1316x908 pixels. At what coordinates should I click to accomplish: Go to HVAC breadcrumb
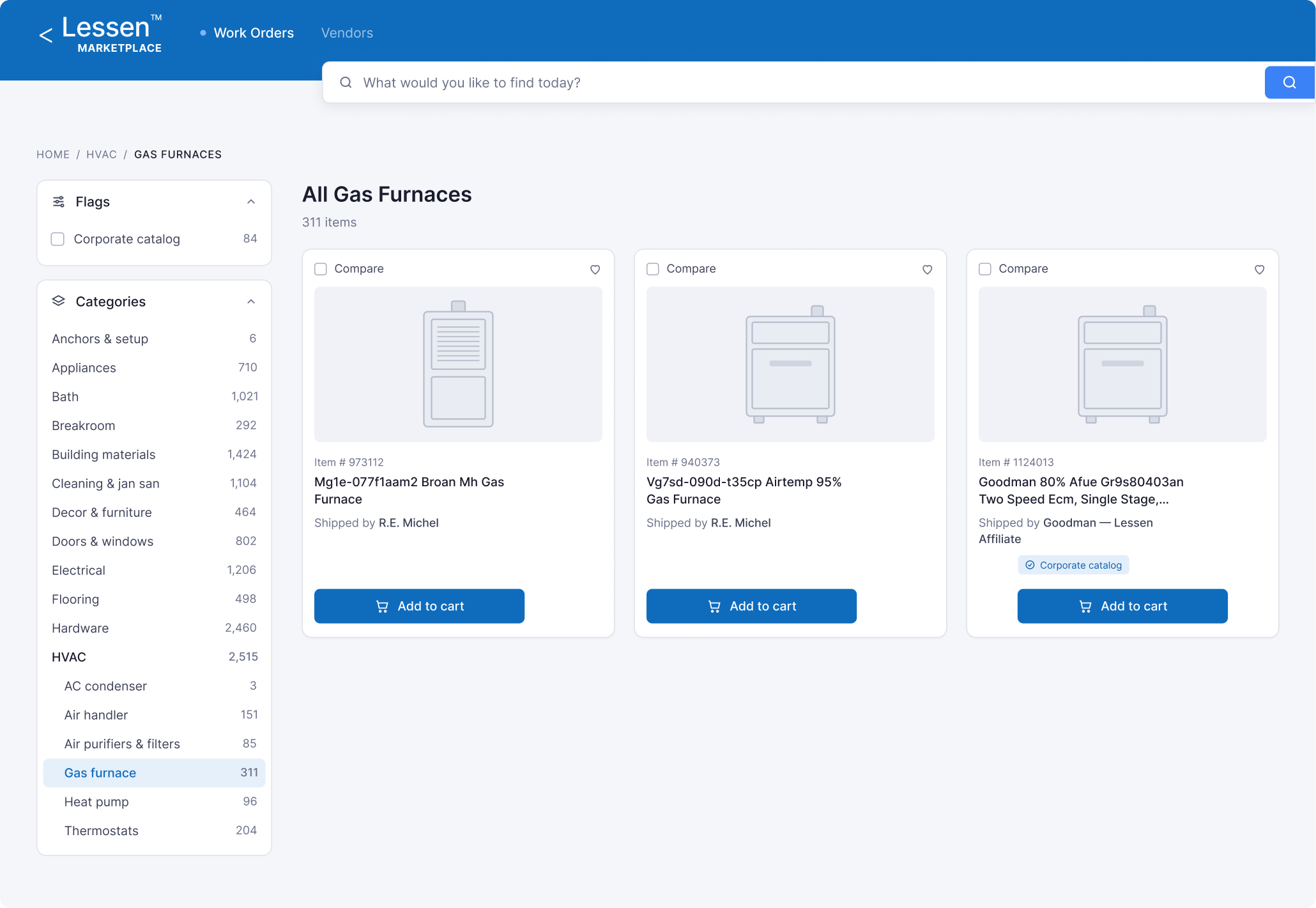(x=102, y=155)
